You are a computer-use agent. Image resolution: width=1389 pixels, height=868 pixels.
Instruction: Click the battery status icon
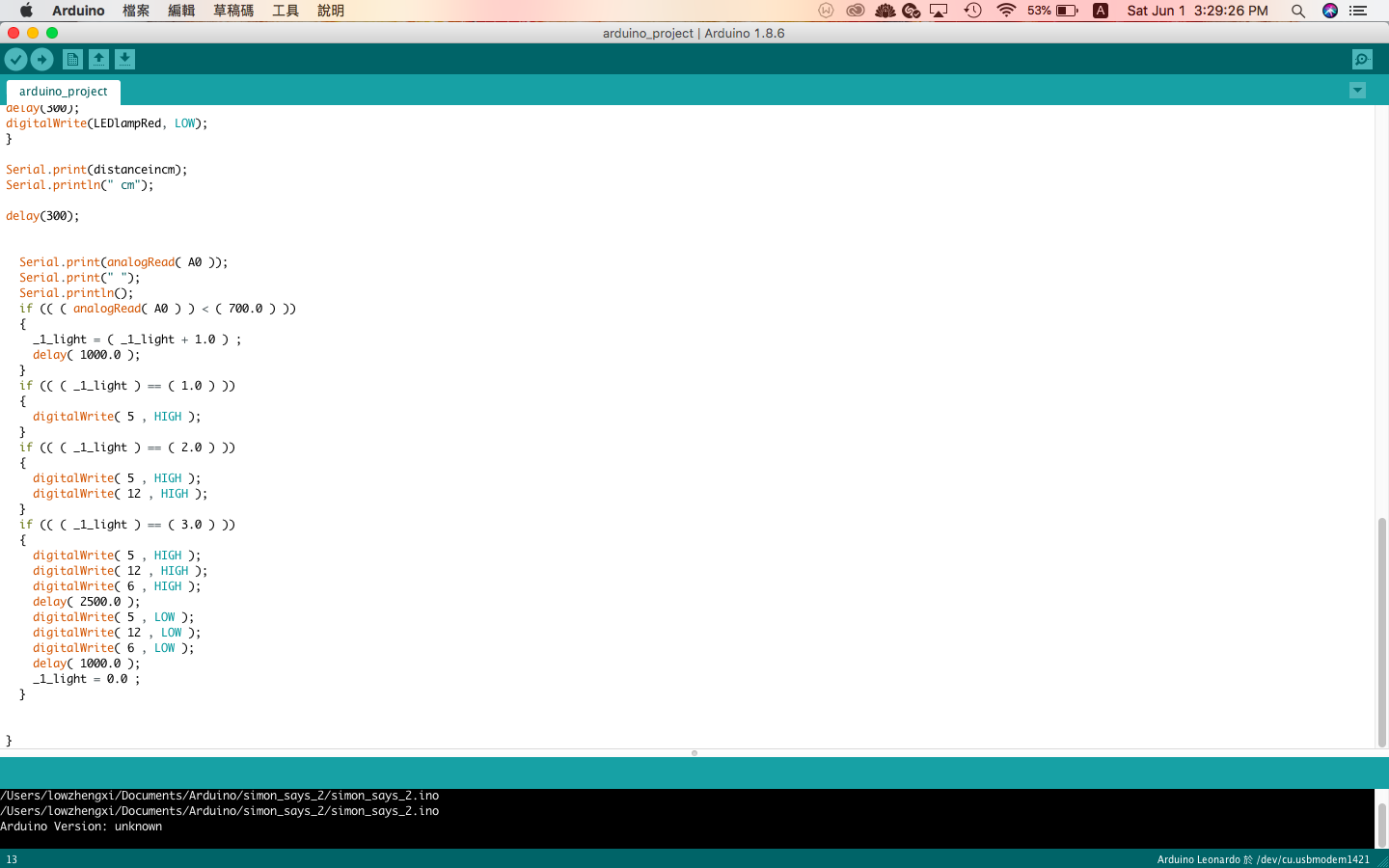click(1067, 11)
